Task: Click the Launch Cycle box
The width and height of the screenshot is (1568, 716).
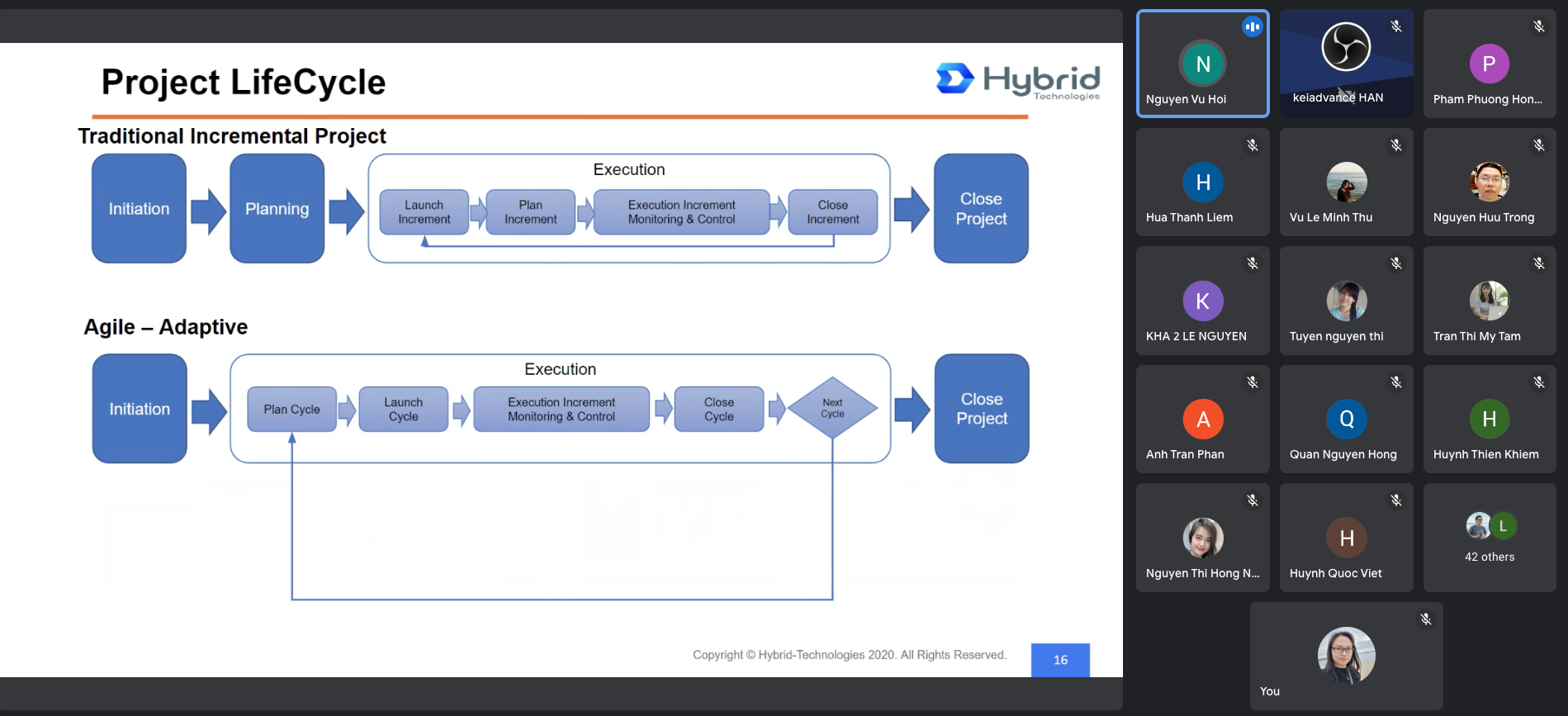Action: [403, 409]
